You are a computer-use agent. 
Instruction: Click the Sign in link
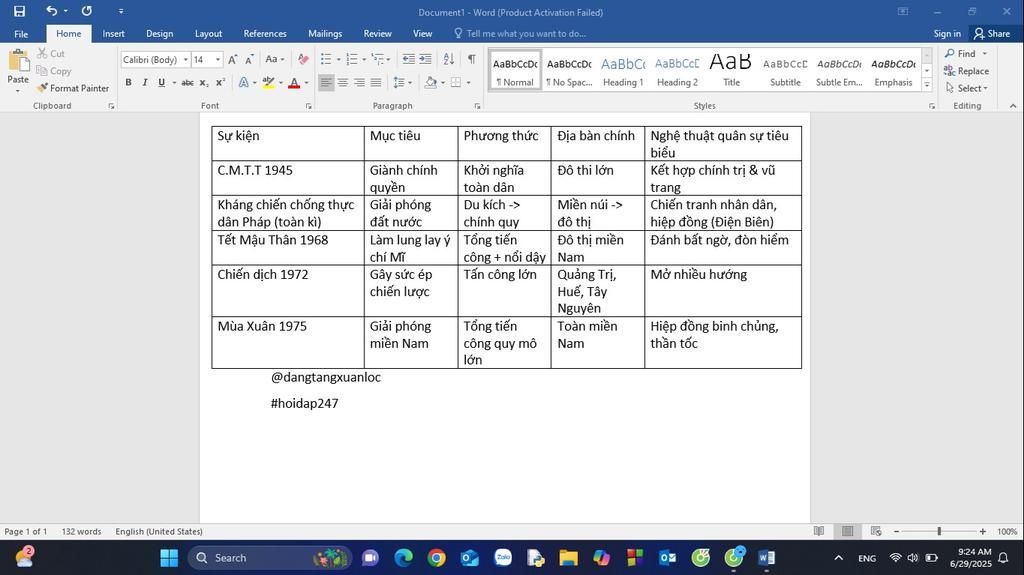click(x=947, y=34)
